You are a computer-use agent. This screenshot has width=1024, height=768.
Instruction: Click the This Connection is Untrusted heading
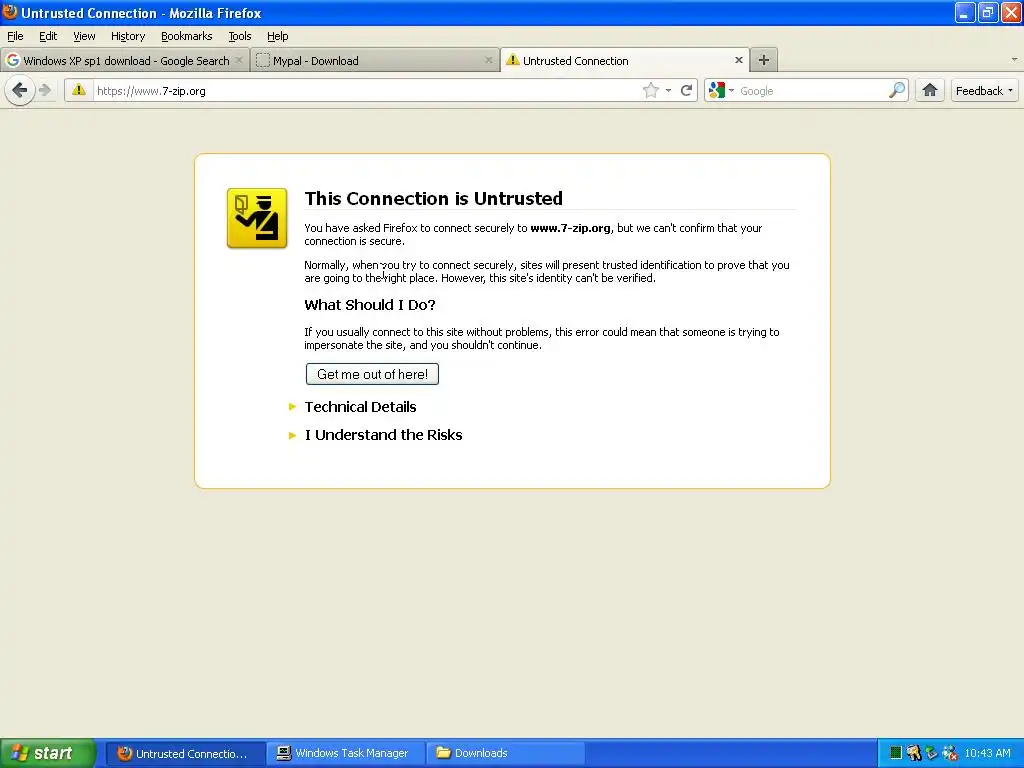click(x=434, y=199)
